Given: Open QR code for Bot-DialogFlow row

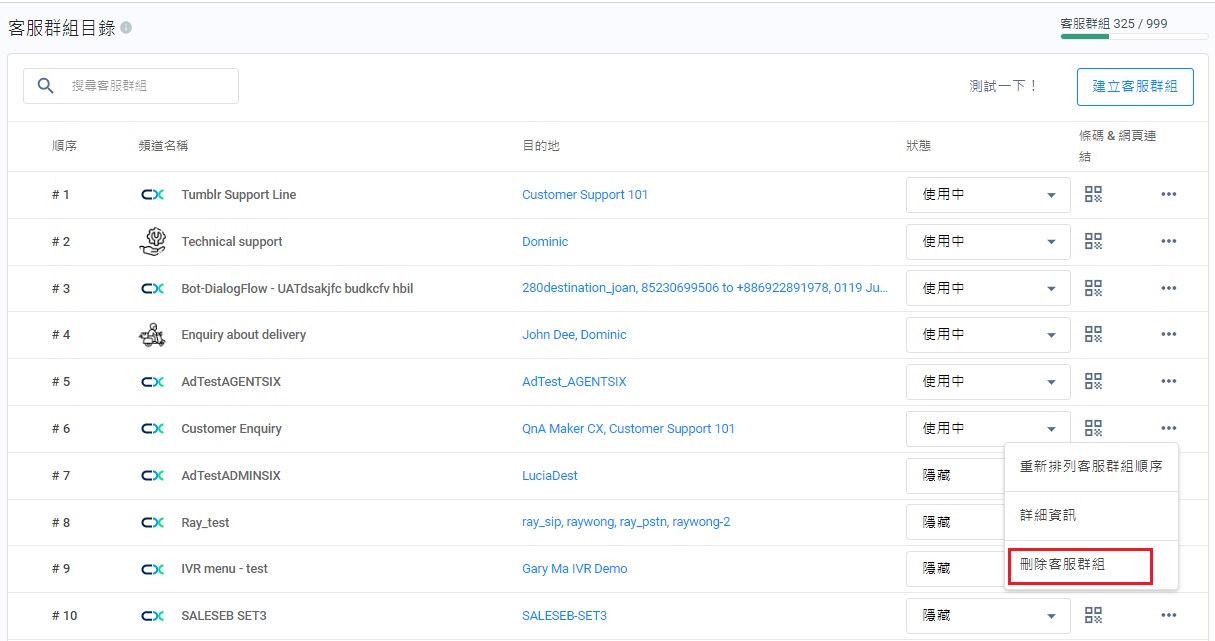Looking at the screenshot, I should tap(1093, 288).
